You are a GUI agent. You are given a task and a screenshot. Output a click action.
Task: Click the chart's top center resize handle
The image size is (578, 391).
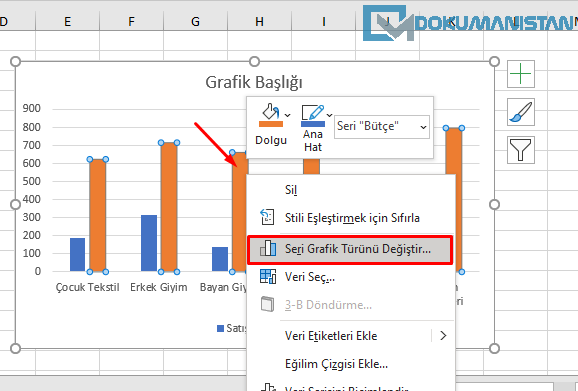[254, 62]
